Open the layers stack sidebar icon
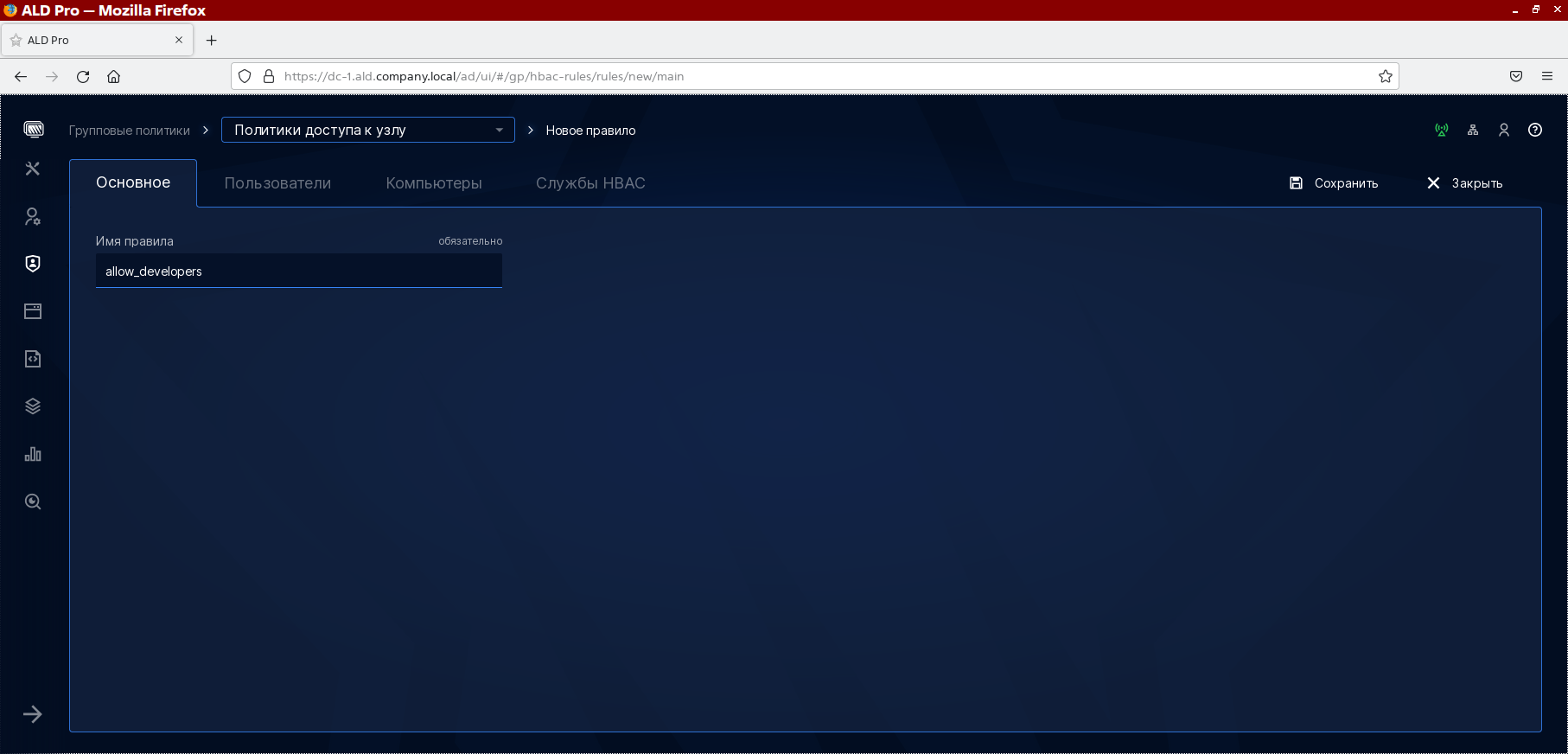This screenshot has height=754, width=1568. click(33, 406)
